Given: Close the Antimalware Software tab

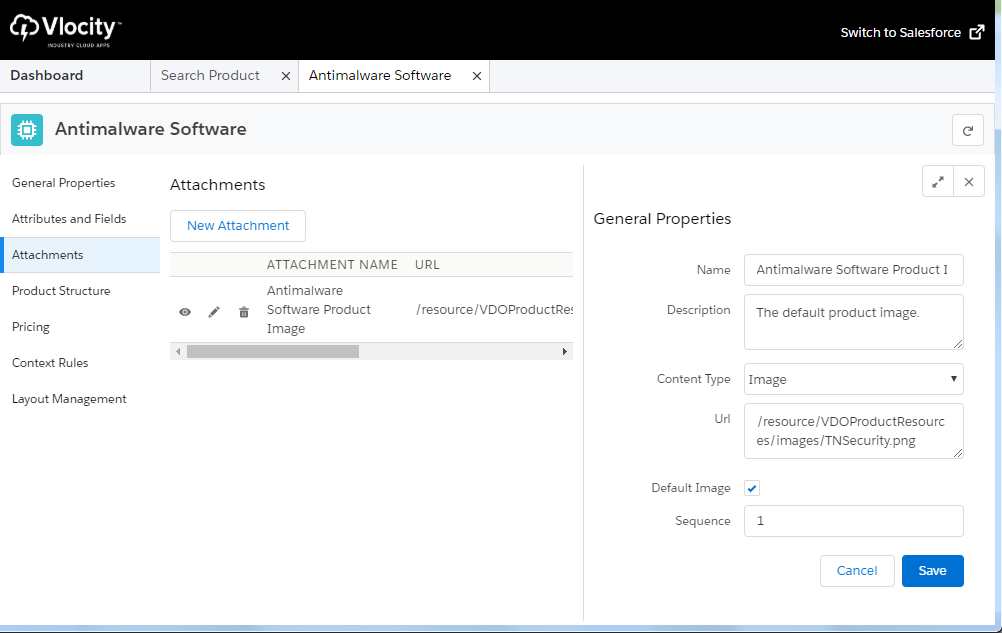Looking at the screenshot, I should (x=477, y=76).
